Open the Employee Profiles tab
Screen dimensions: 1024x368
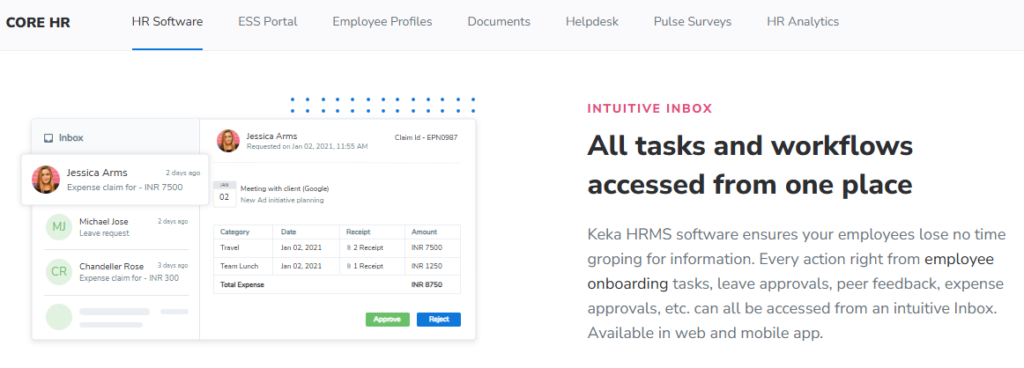382,22
